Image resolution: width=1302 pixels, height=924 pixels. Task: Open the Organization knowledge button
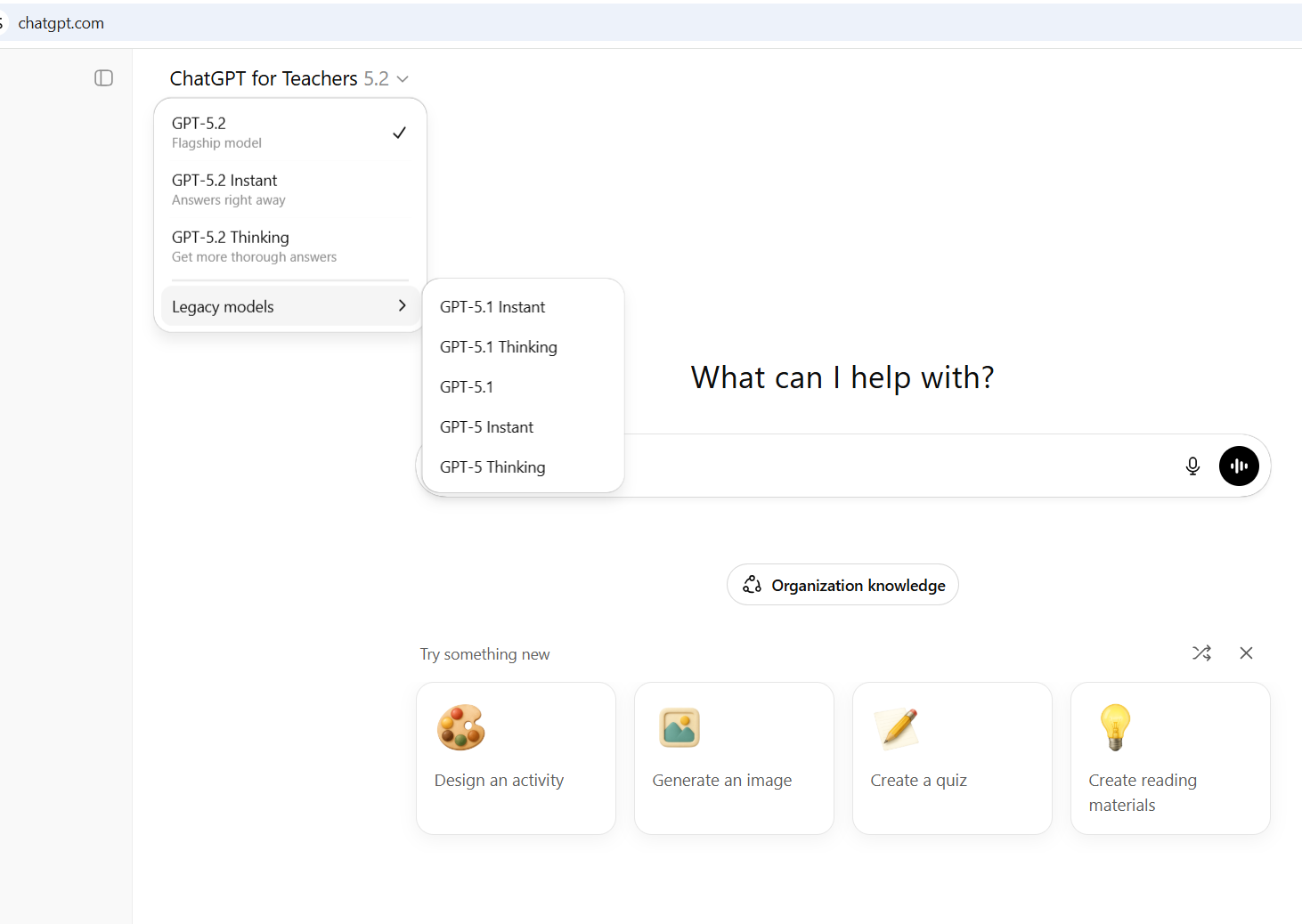point(842,585)
